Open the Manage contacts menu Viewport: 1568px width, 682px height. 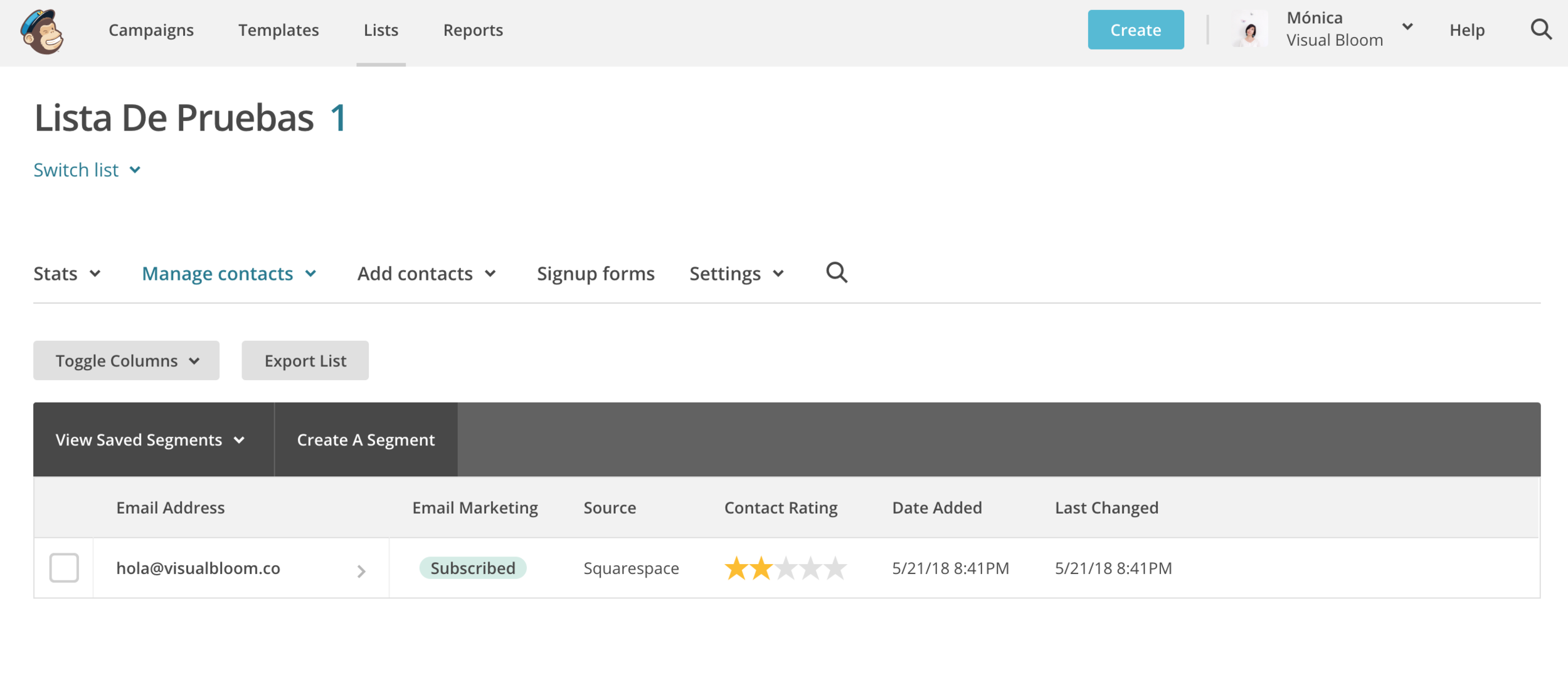pyautogui.click(x=229, y=274)
